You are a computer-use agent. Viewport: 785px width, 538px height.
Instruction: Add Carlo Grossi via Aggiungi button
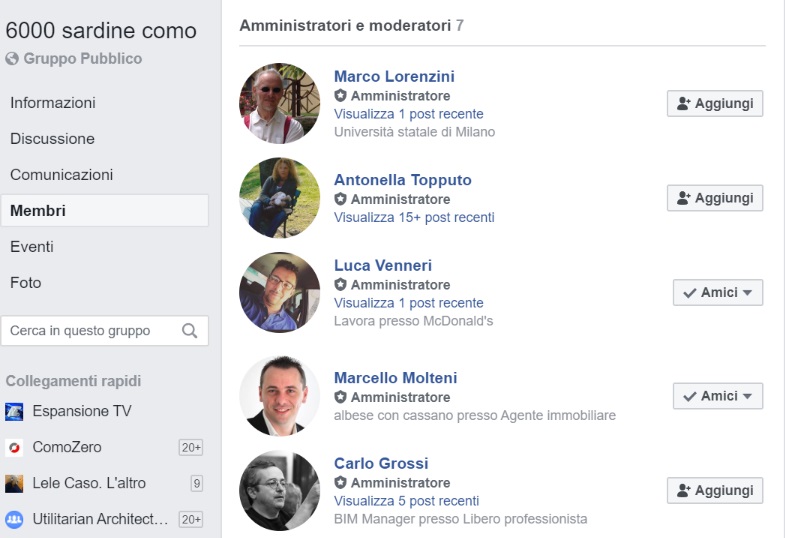point(715,490)
